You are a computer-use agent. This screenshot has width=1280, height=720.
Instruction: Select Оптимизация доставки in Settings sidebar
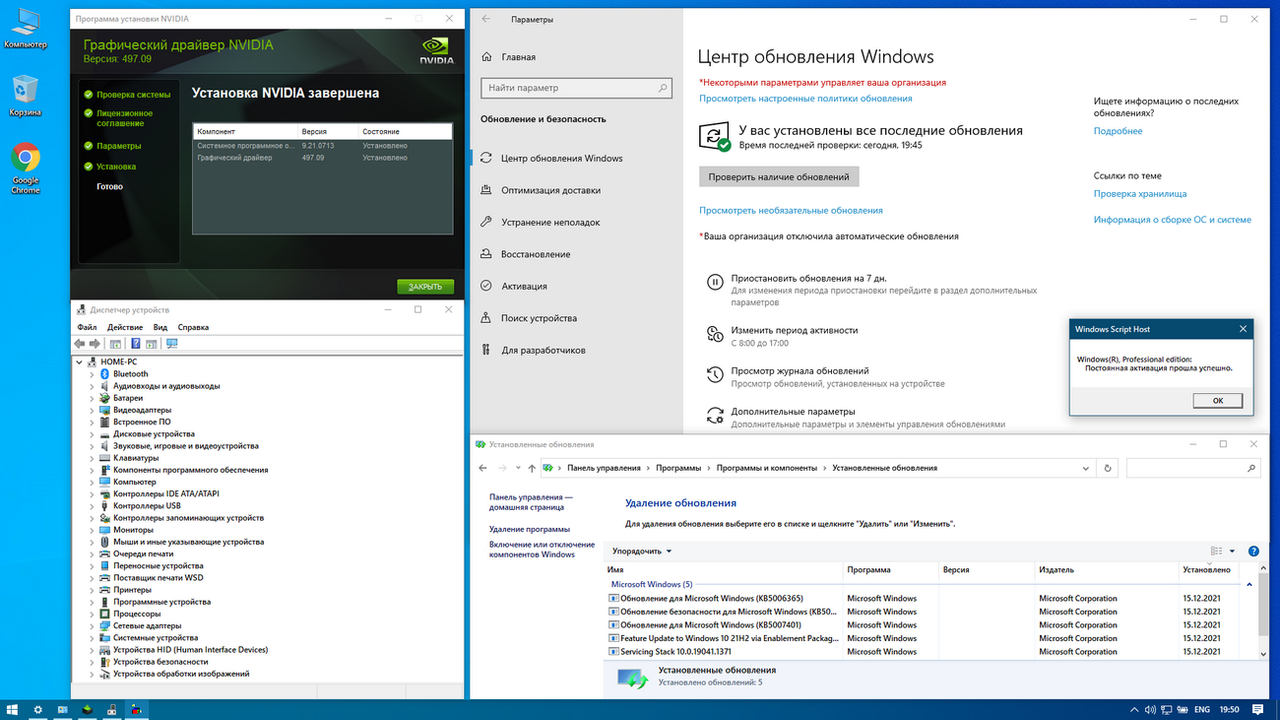[x=551, y=190]
